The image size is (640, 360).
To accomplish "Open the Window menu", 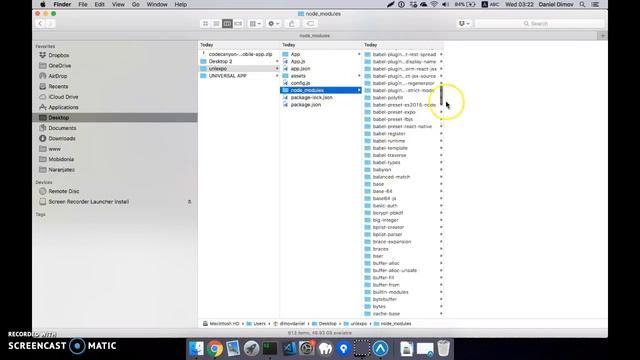I will 157,4.
